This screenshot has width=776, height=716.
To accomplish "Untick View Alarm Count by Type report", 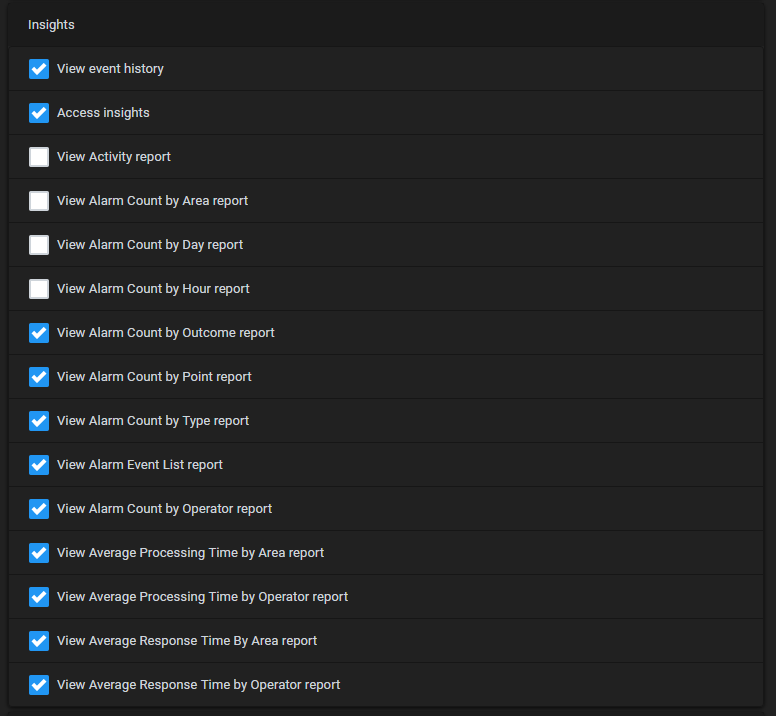I will pyautogui.click(x=39, y=421).
